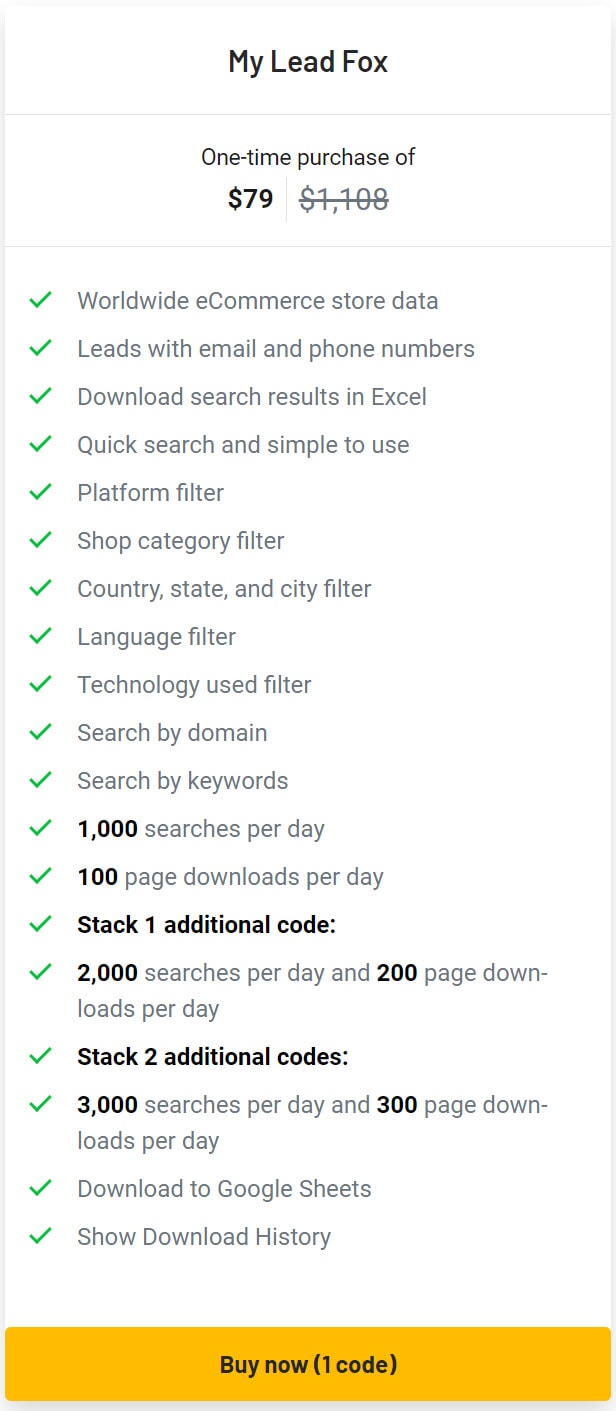Click the Stack 2 additional codes heading

[x=213, y=1057]
